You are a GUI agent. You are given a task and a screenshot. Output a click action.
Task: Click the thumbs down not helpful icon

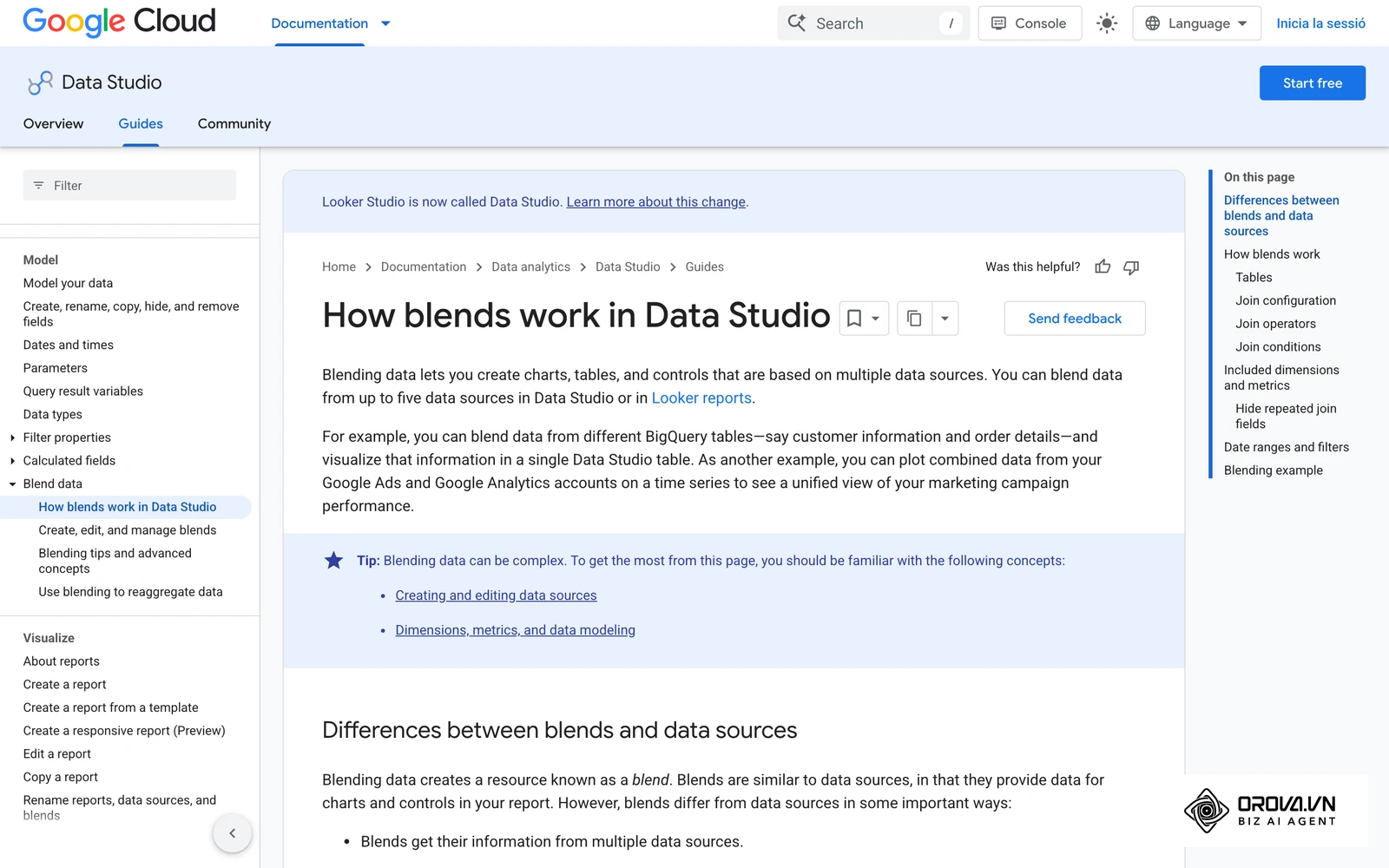(1131, 266)
